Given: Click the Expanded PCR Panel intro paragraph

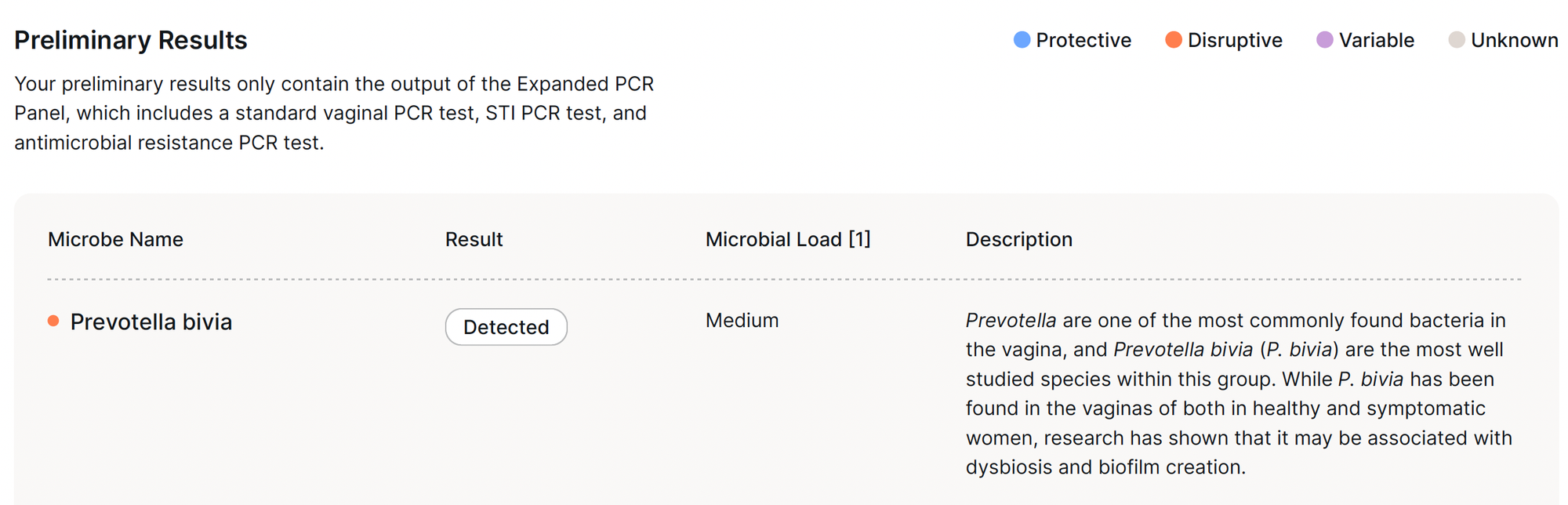Looking at the screenshot, I should pos(334,113).
